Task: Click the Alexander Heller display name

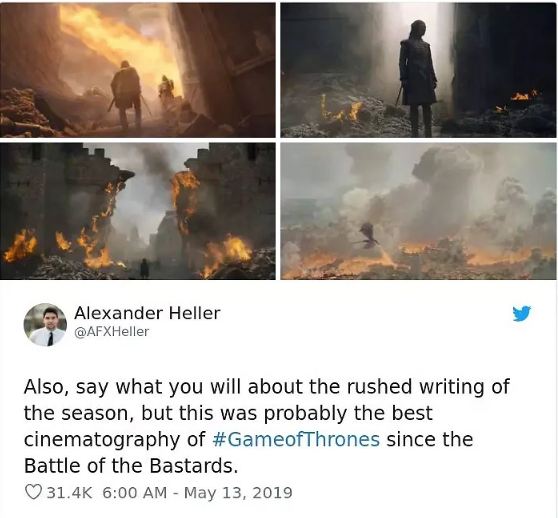Action: click(147, 313)
